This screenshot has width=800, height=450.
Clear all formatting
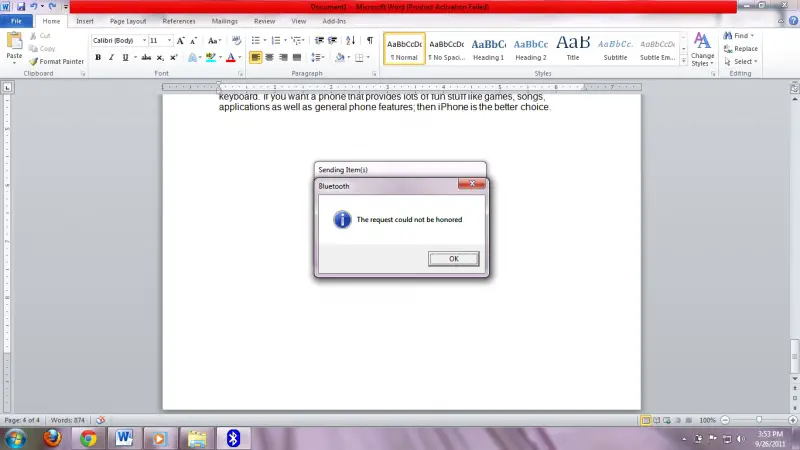[236, 40]
